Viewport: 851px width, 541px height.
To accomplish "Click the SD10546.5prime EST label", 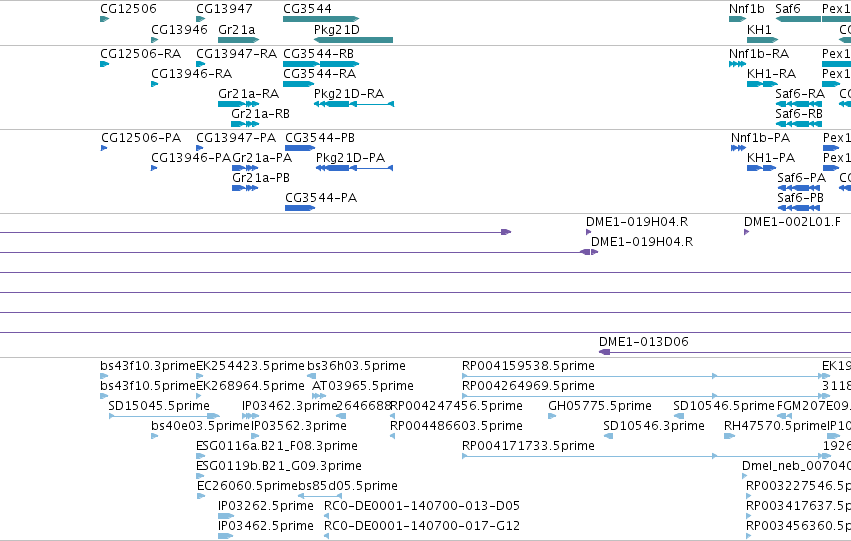I will (724, 406).
